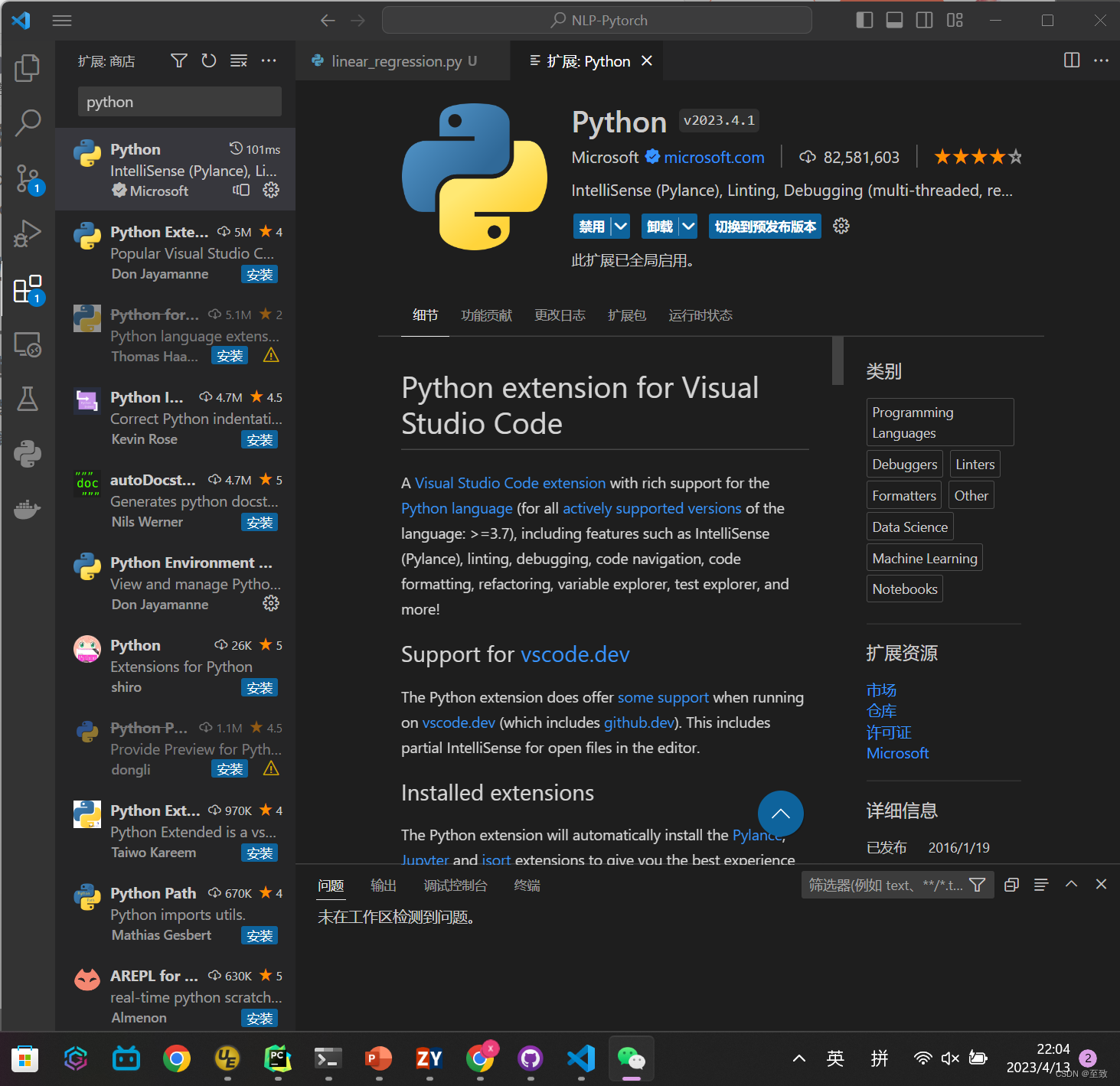The image size is (1120, 1086).
Task: Open the Remote Explorer view
Action: [28, 344]
